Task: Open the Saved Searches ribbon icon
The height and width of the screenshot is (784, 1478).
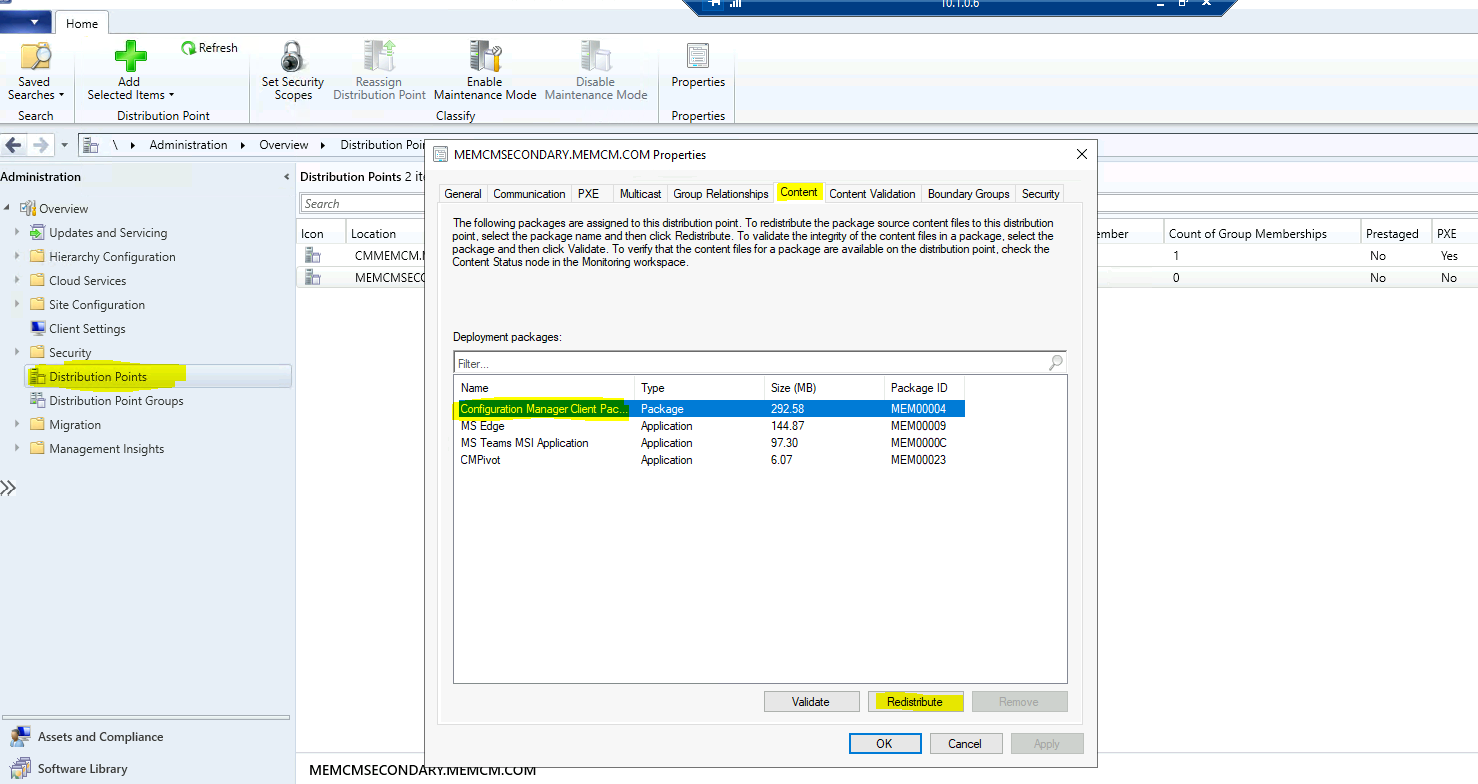Action: tap(36, 57)
